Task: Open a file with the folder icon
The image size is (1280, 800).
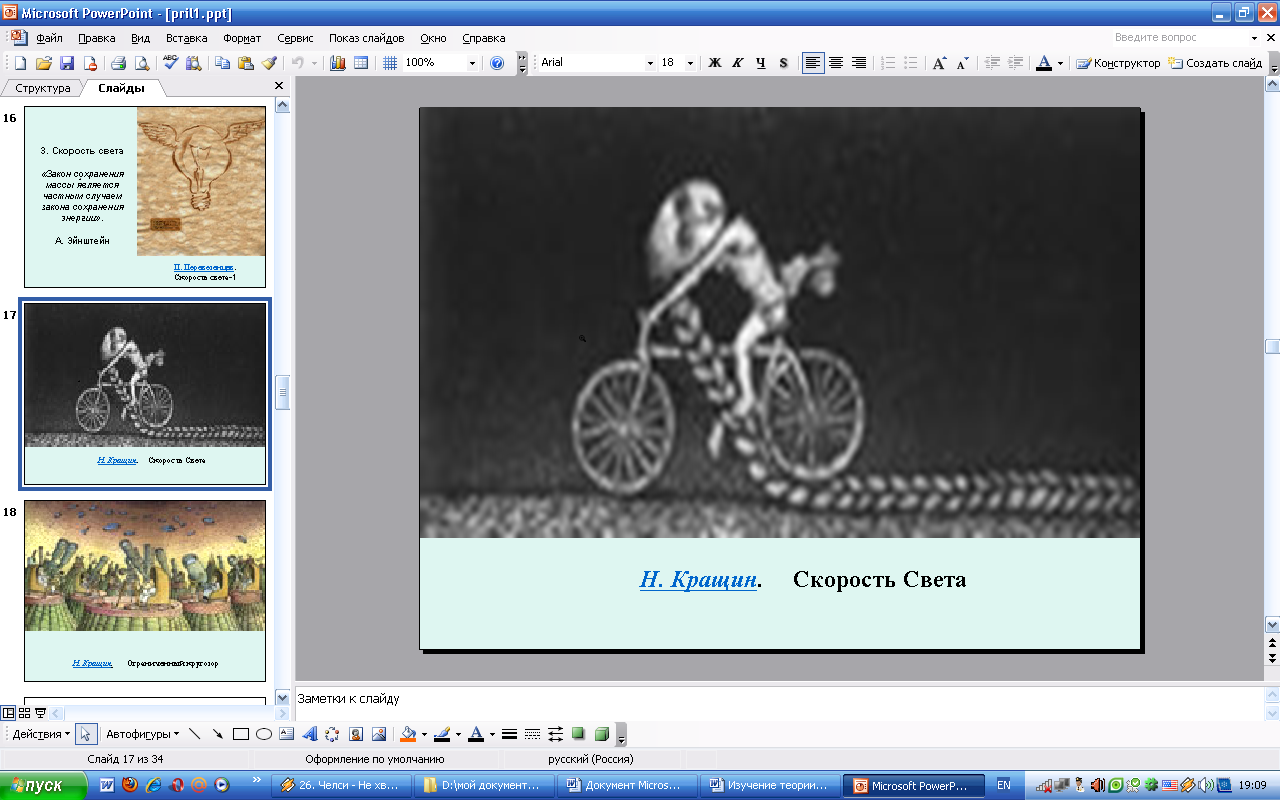Action: tap(43, 62)
